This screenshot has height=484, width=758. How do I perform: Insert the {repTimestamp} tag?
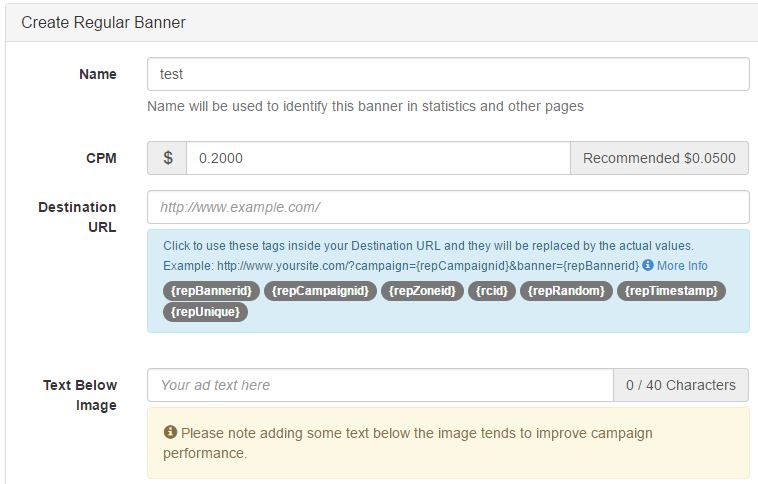pyautogui.click(x=671, y=291)
